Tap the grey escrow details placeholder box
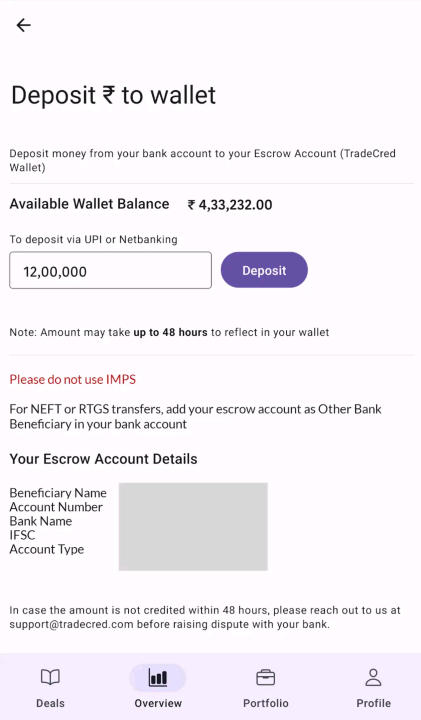 [193, 527]
